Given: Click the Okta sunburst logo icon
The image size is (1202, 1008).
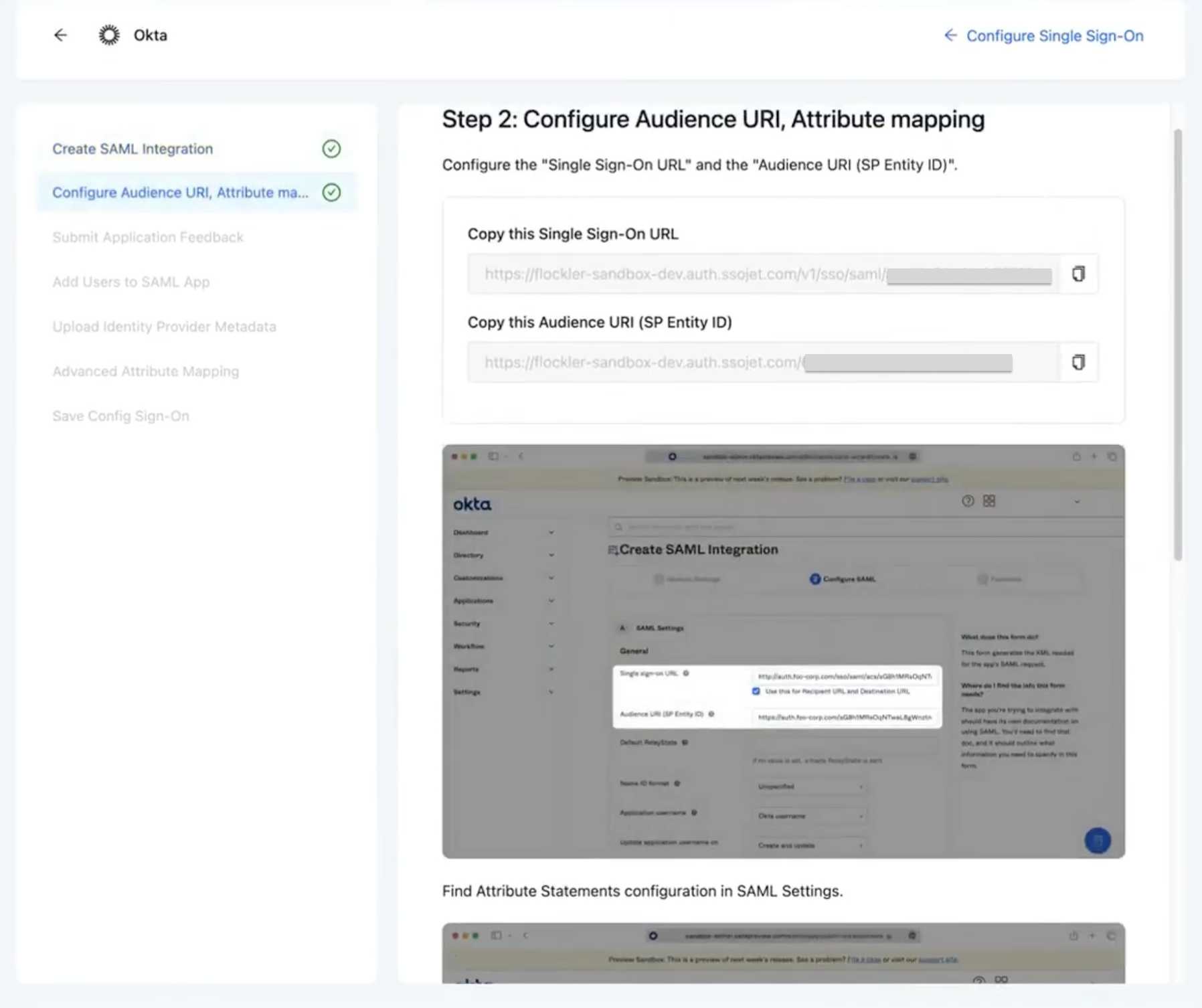Looking at the screenshot, I should click(109, 35).
